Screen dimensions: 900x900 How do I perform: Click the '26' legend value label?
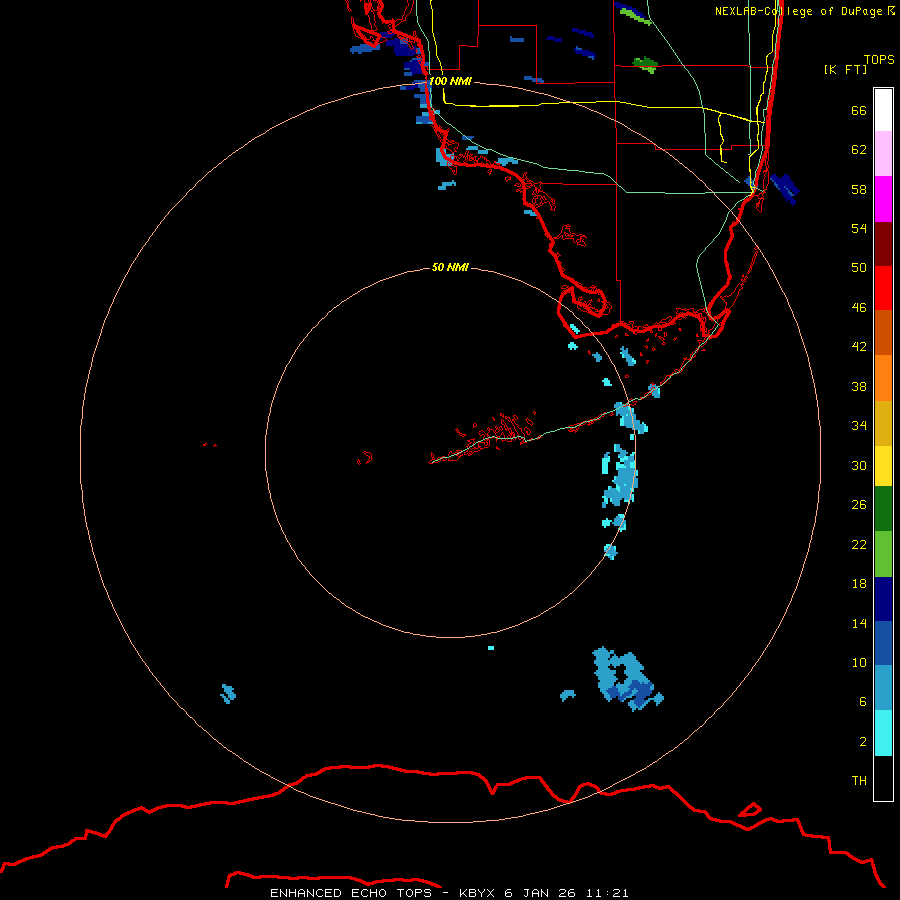(859, 505)
